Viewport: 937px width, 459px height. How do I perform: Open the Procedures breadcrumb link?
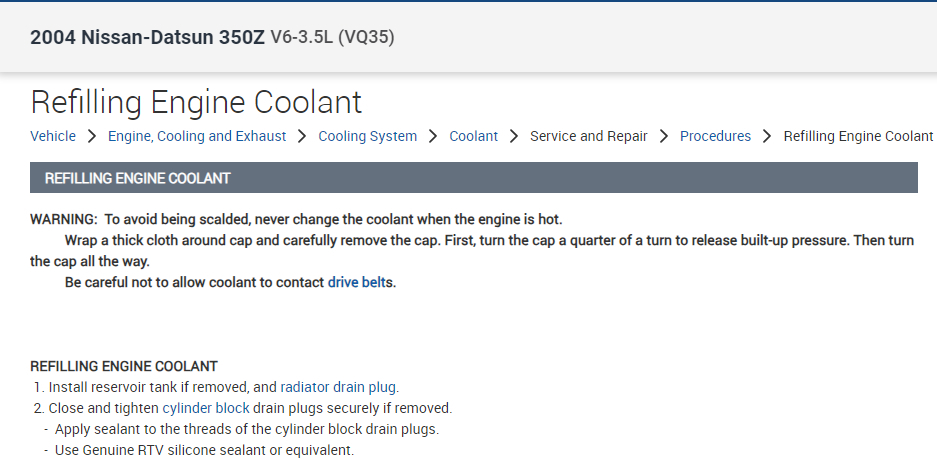715,136
